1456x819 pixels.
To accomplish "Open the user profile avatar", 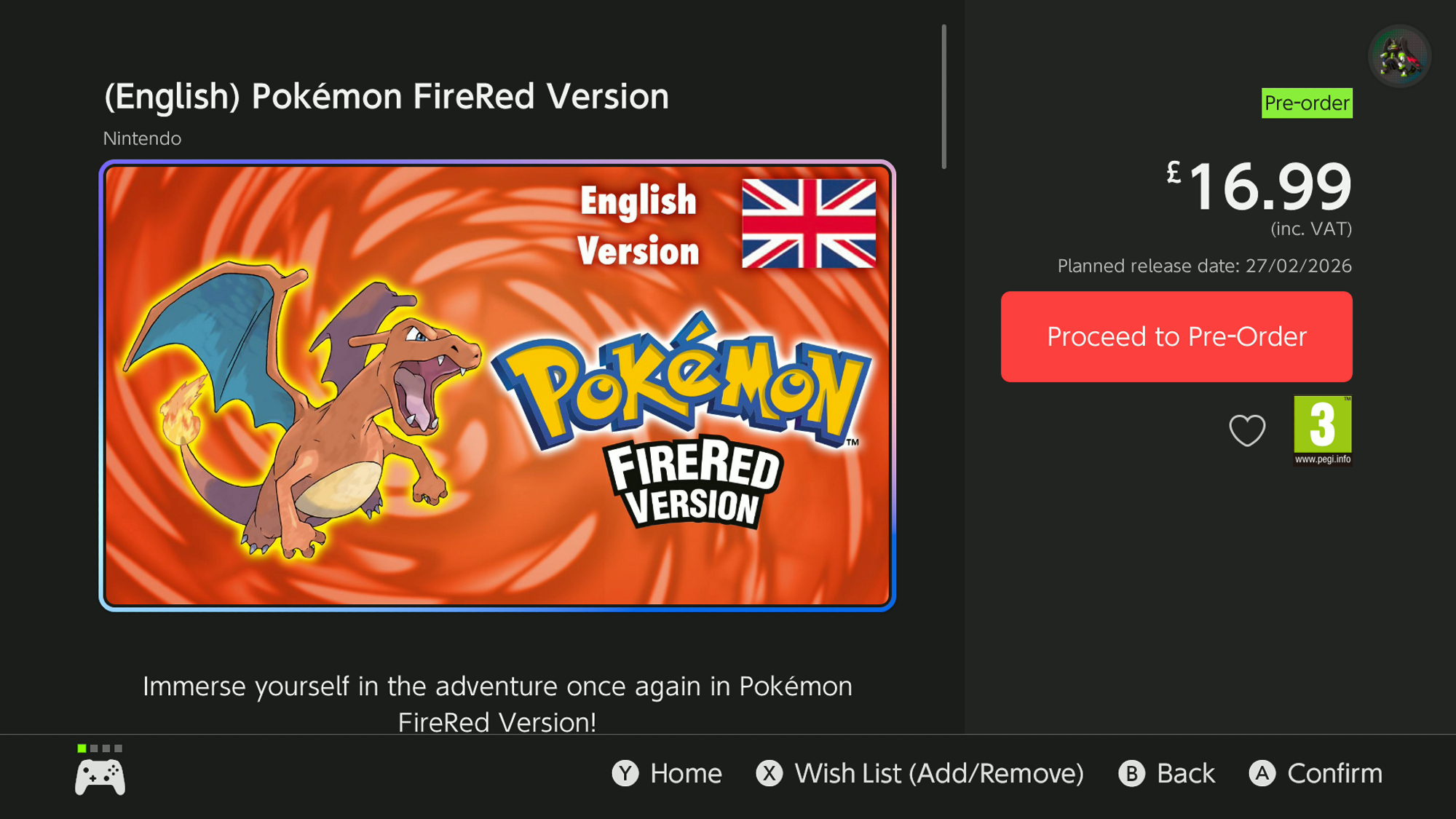I will pyautogui.click(x=1399, y=56).
